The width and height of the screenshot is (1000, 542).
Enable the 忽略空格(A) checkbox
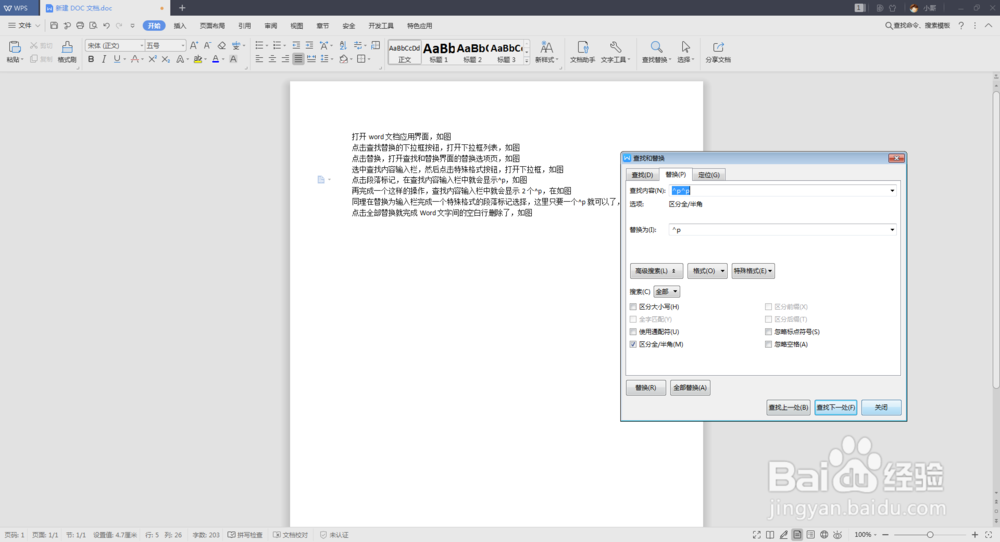(x=768, y=344)
